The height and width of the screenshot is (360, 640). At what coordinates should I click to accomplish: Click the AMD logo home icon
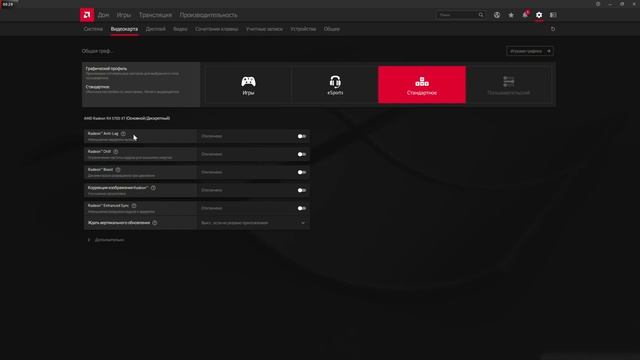click(87, 15)
